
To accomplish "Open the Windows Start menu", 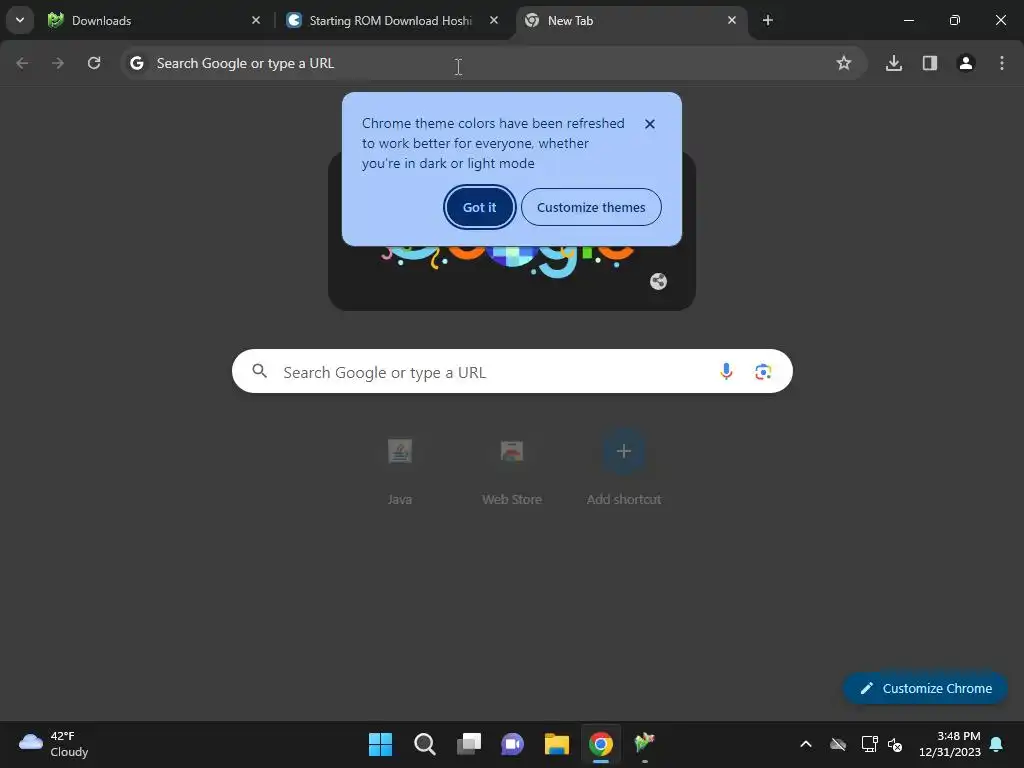I will 381,744.
